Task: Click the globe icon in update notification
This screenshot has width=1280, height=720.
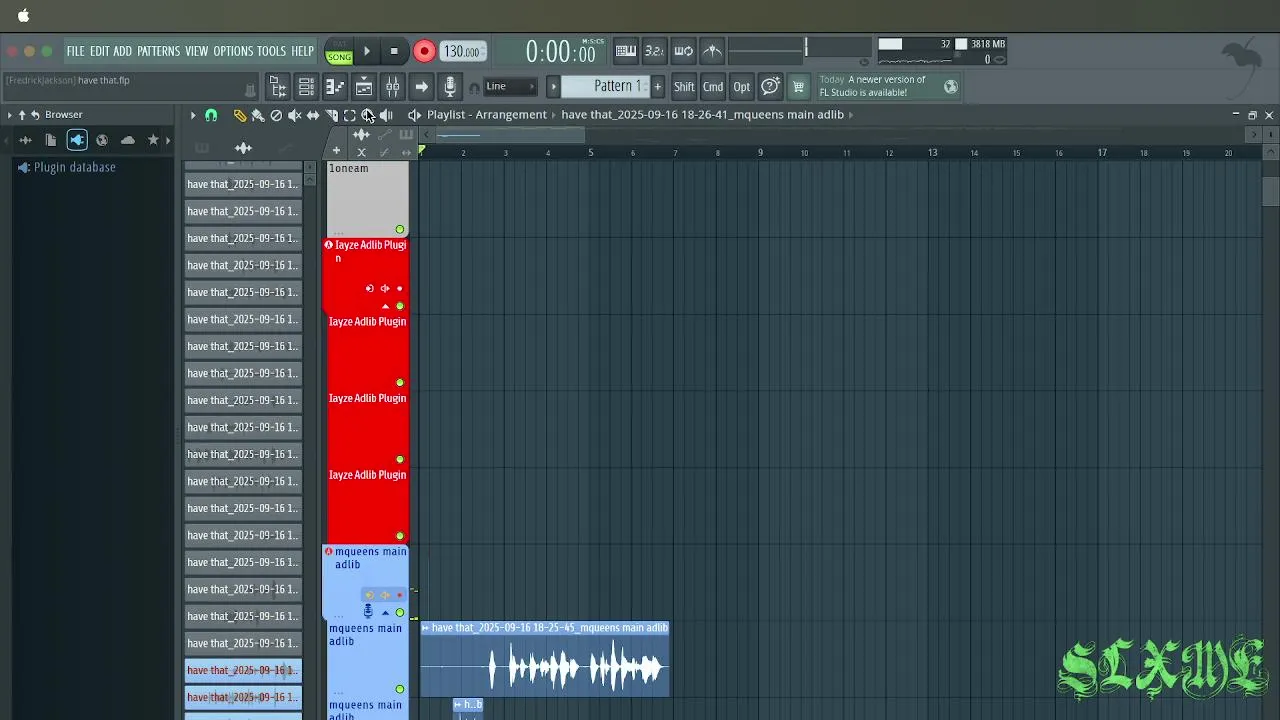Action: click(x=950, y=87)
